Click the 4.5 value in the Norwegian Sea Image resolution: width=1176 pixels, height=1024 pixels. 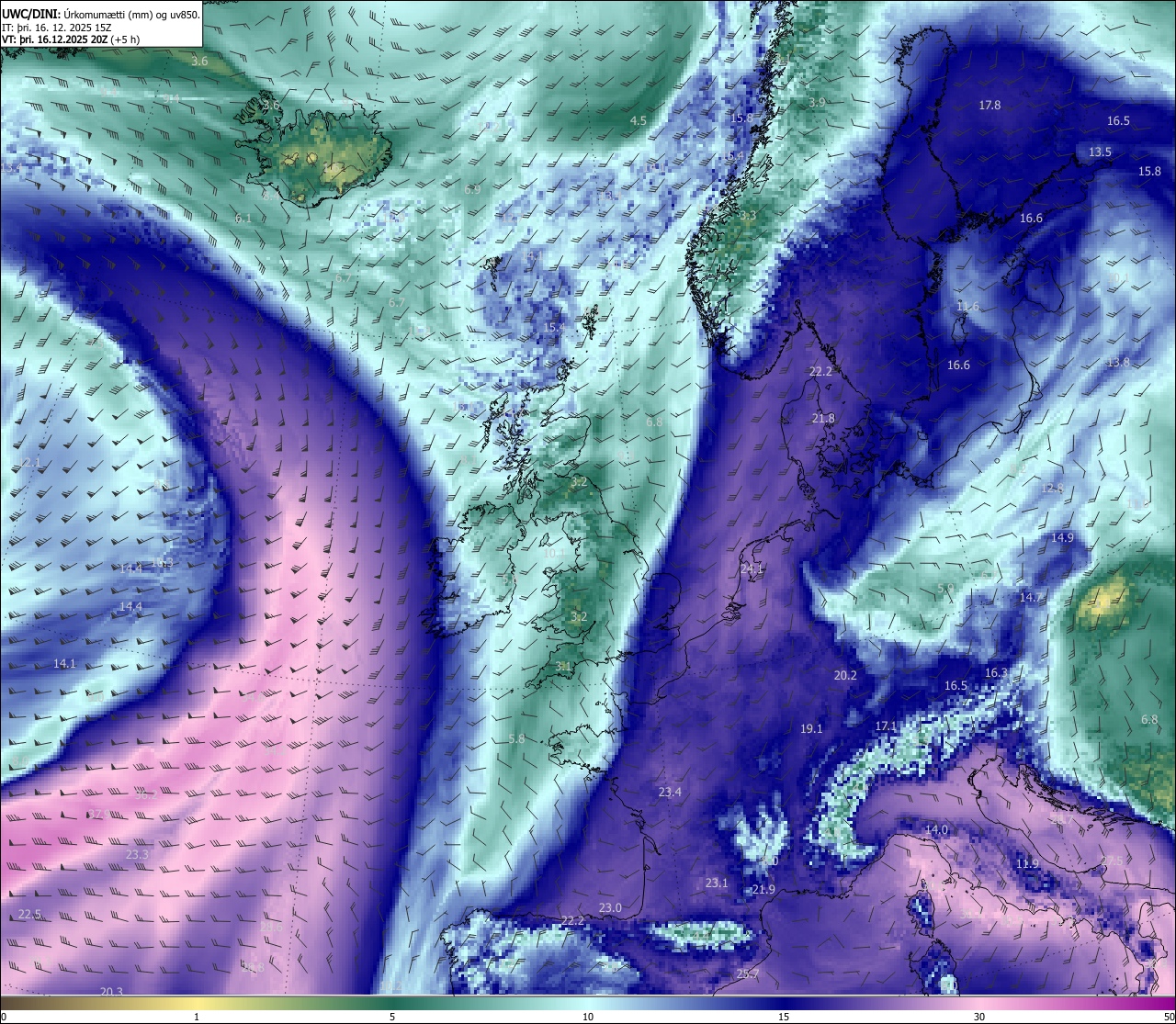[x=639, y=121]
